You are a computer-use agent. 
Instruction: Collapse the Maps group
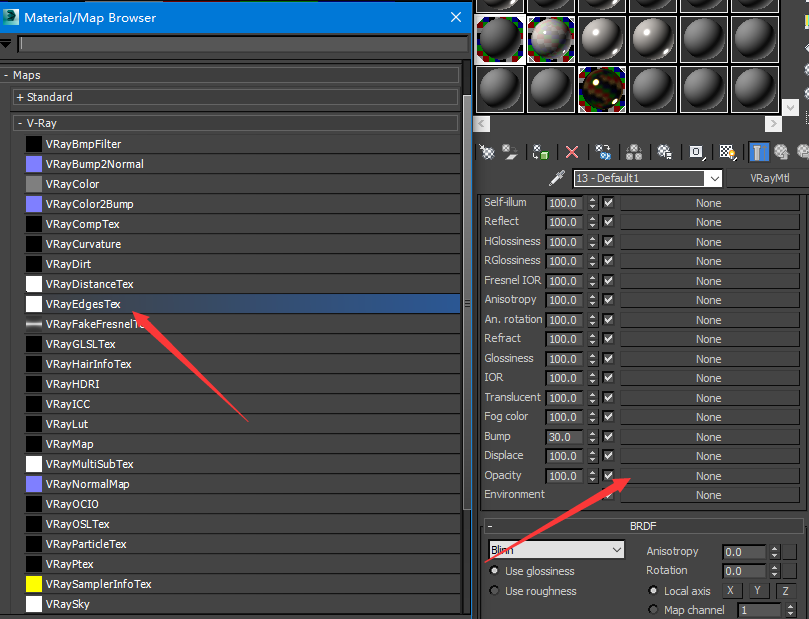pos(6,75)
